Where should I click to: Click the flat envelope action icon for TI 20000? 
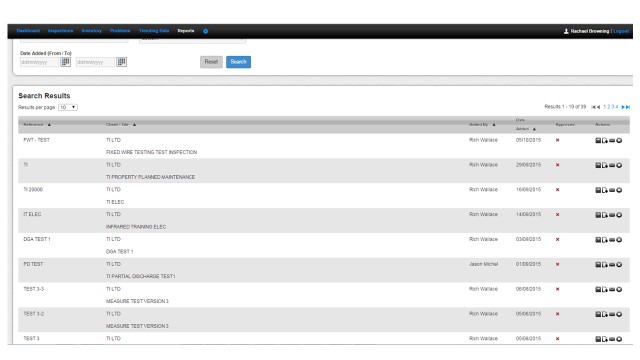point(612,190)
